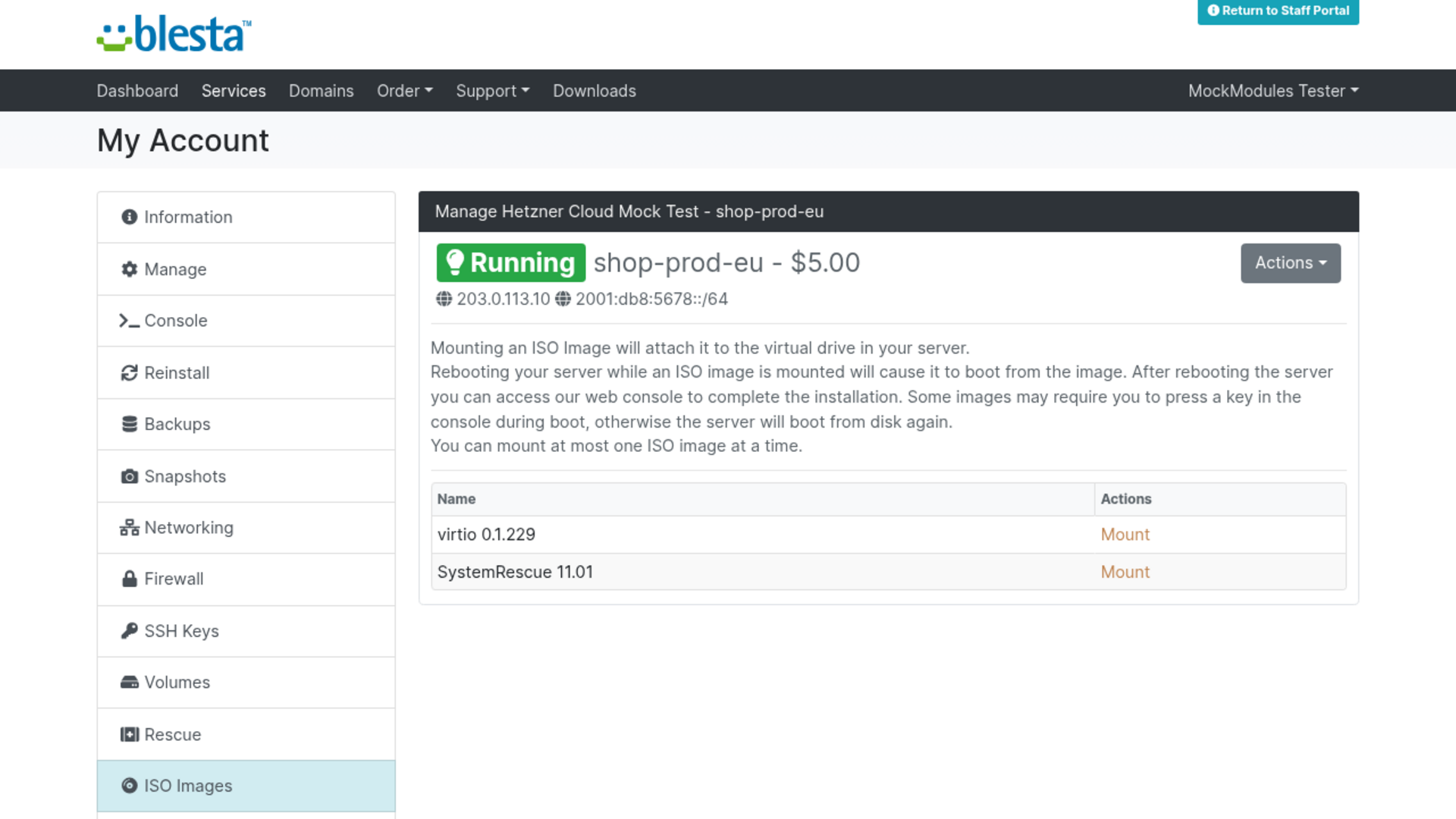This screenshot has width=1456, height=819.
Task: Click the Snapshots camera icon
Action: [130, 476]
